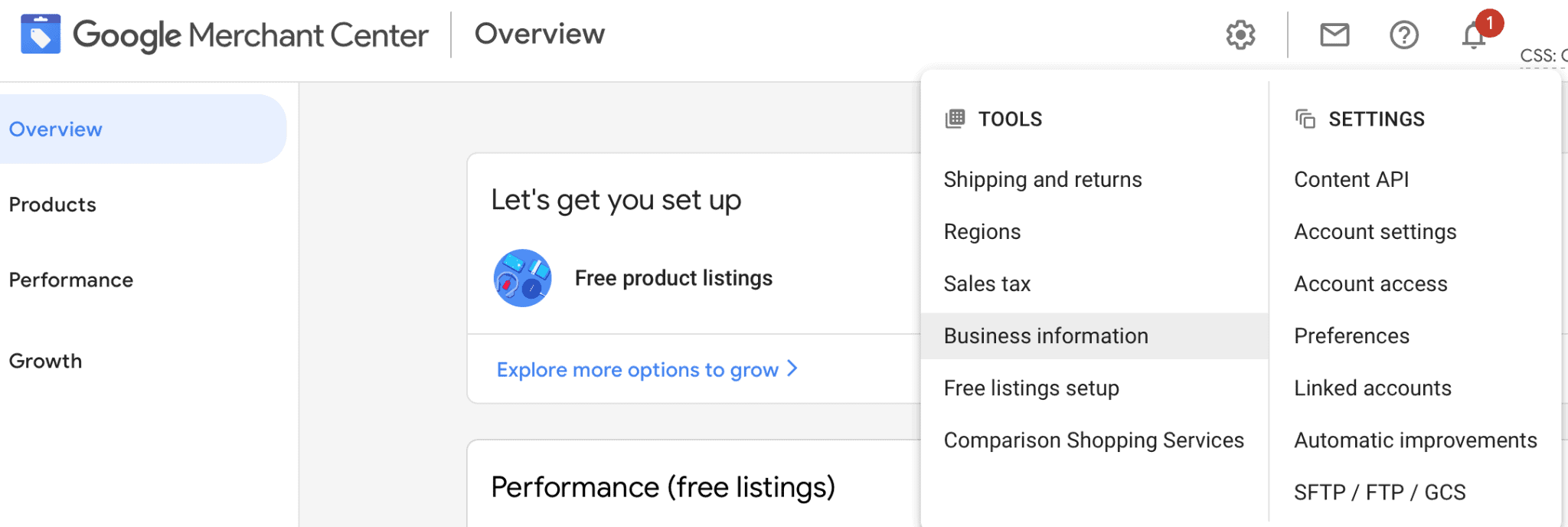The image size is (1568, 527).
Task: Follow Explore more options to grow link
Action: coord(647,369)
